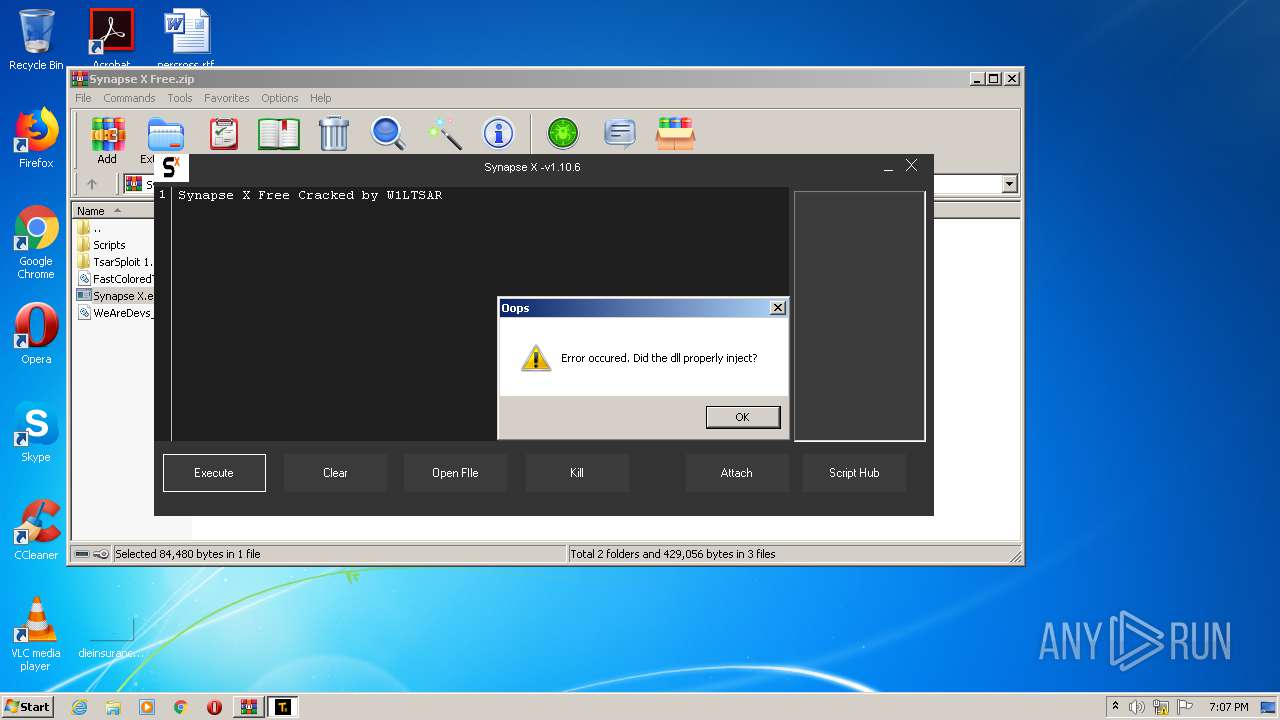
Task: Open the Commands menu in WinRAR
Action: point(129,98)
